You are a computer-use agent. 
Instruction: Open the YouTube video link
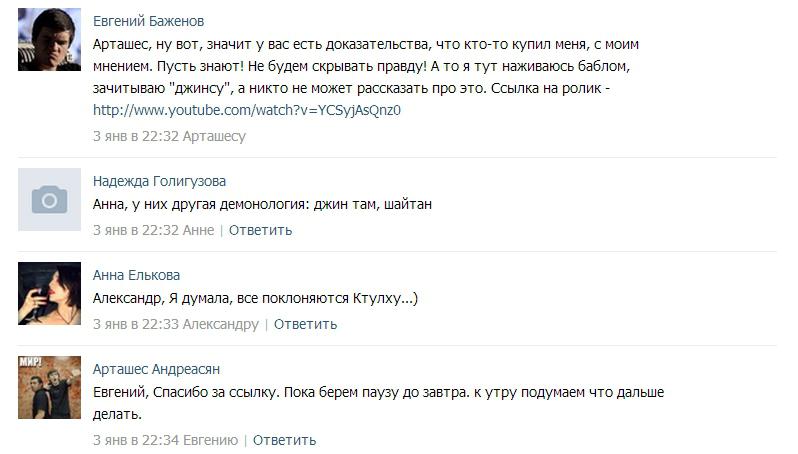246,111
